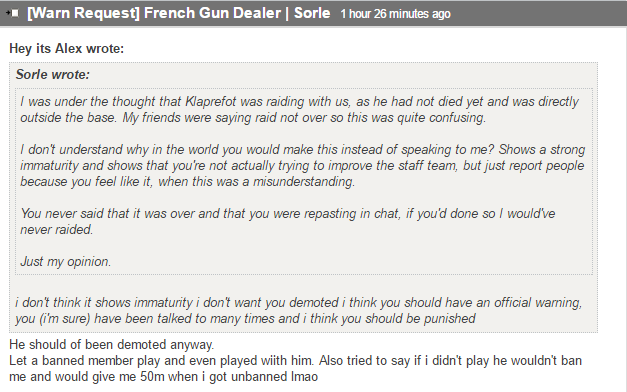Click the line mentioning 50m when unbanned

click(x=164, y=376)
